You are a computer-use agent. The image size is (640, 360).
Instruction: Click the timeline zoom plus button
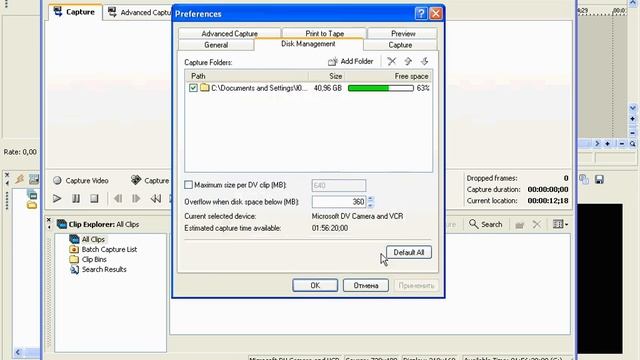pos(607,144)
